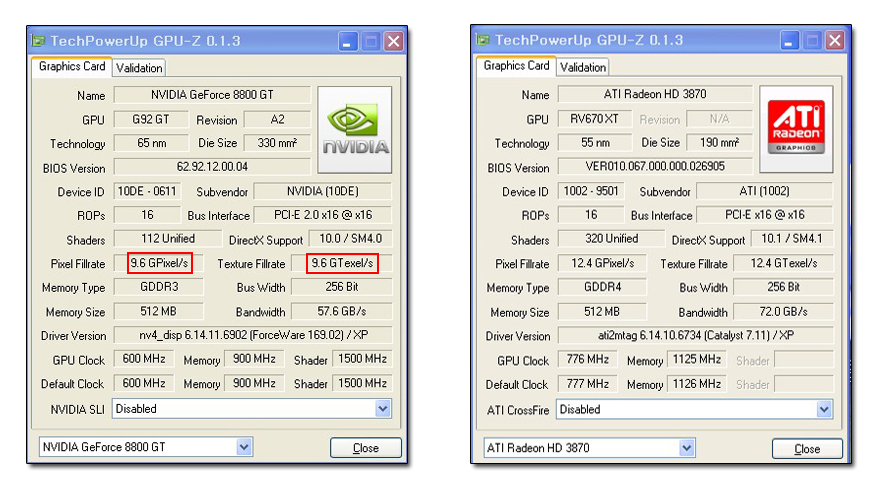The image size is (878, 499).
Task: Click maximize button in NVIDIA GPU-Z window
Action: coord(371,41)
